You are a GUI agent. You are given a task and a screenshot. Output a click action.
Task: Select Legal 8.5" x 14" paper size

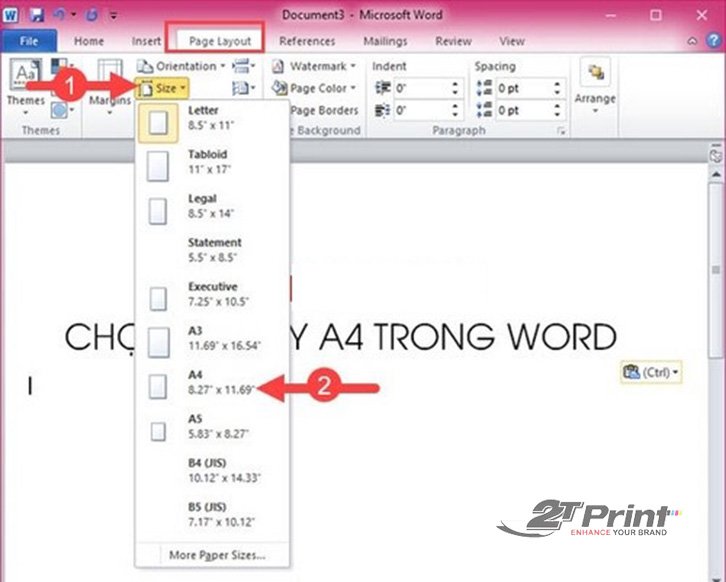[212, 210]
